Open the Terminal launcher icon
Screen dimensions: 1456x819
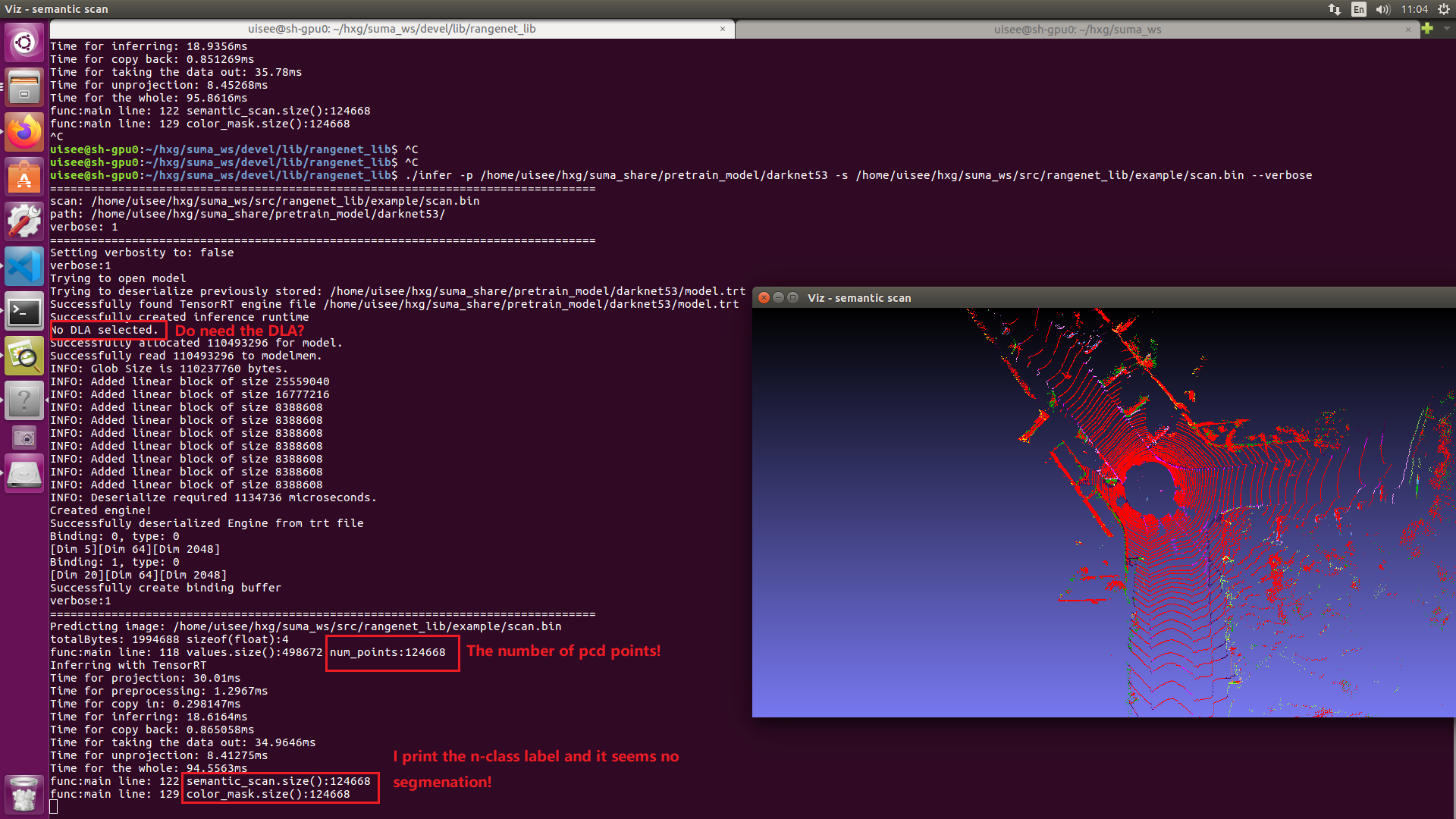pos(25,312)
